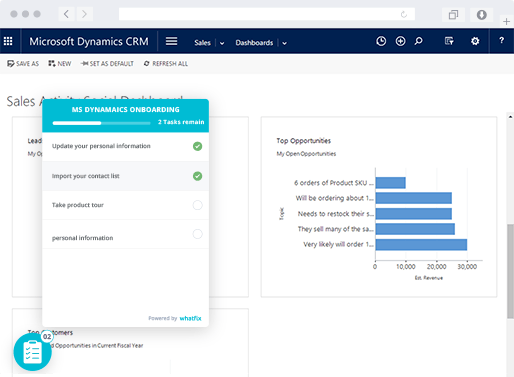
Task: Open the hamburger navigation menu
Action: [171, 41]
